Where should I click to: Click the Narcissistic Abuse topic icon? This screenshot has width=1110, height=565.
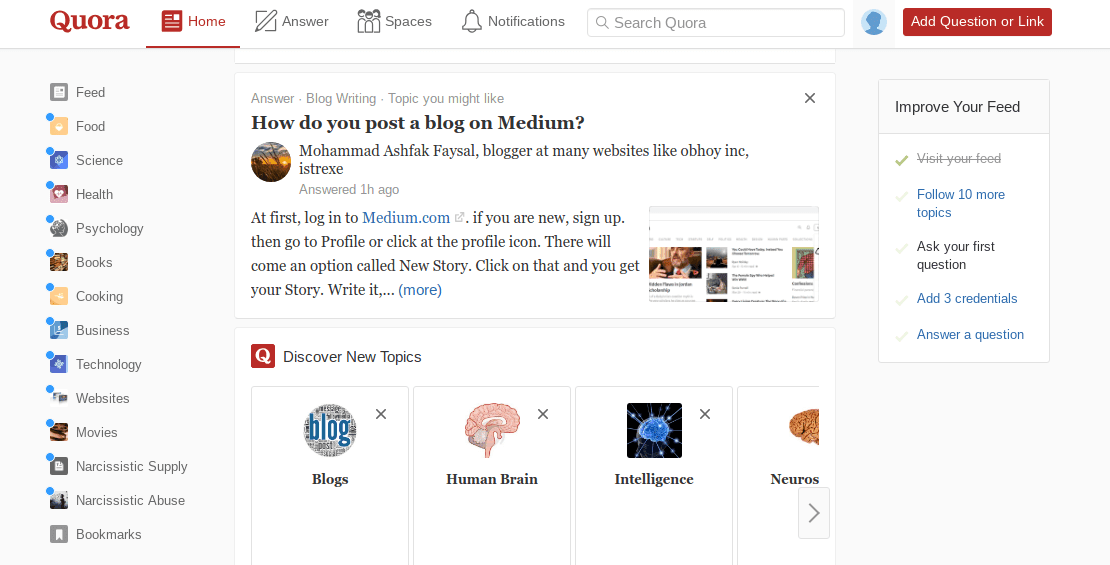tap(59, 500)
